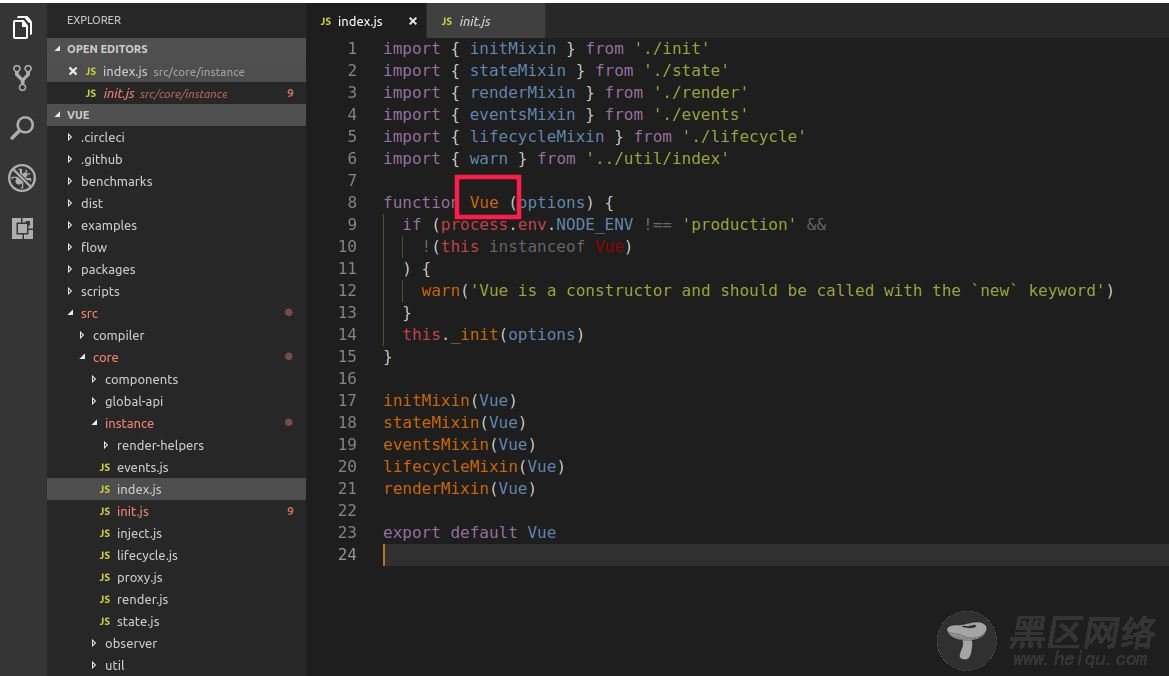This screenshot has height=676, width=1169.
Task: Click instanceof keyword on line 10
Action: pos(537,247)
